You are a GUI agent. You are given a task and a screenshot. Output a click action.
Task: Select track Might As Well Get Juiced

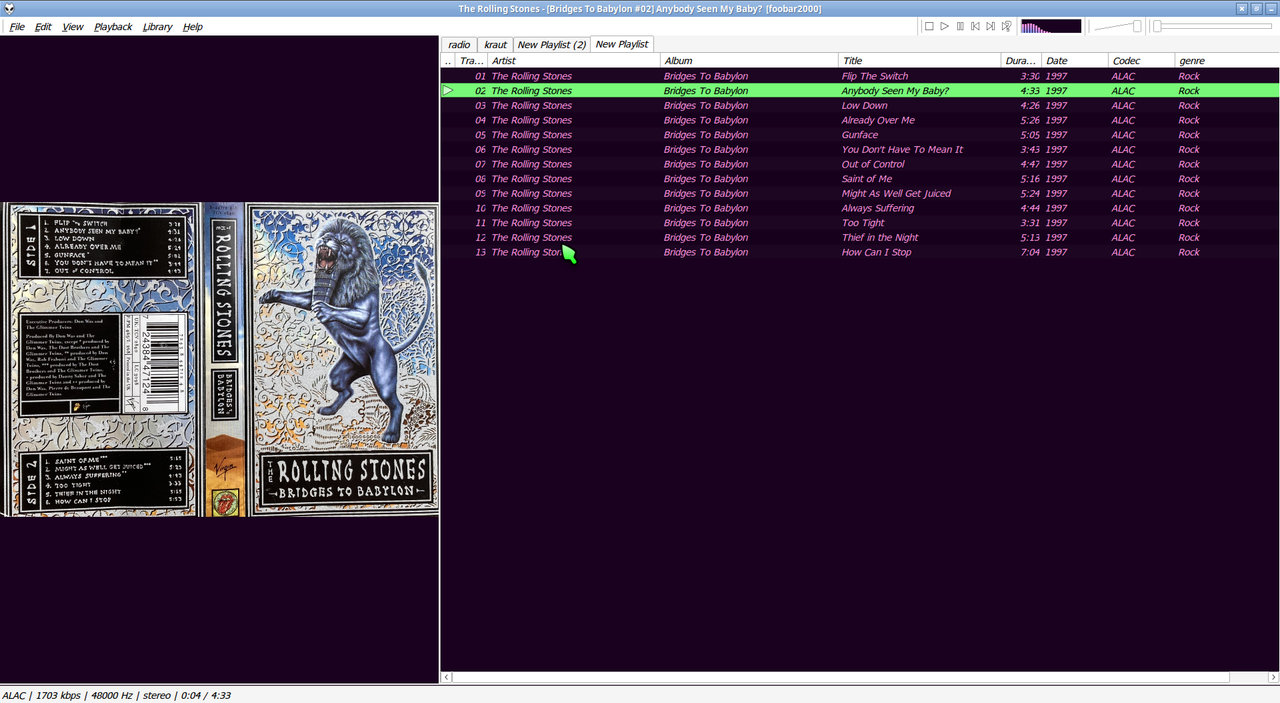click(x=859, y=194)
